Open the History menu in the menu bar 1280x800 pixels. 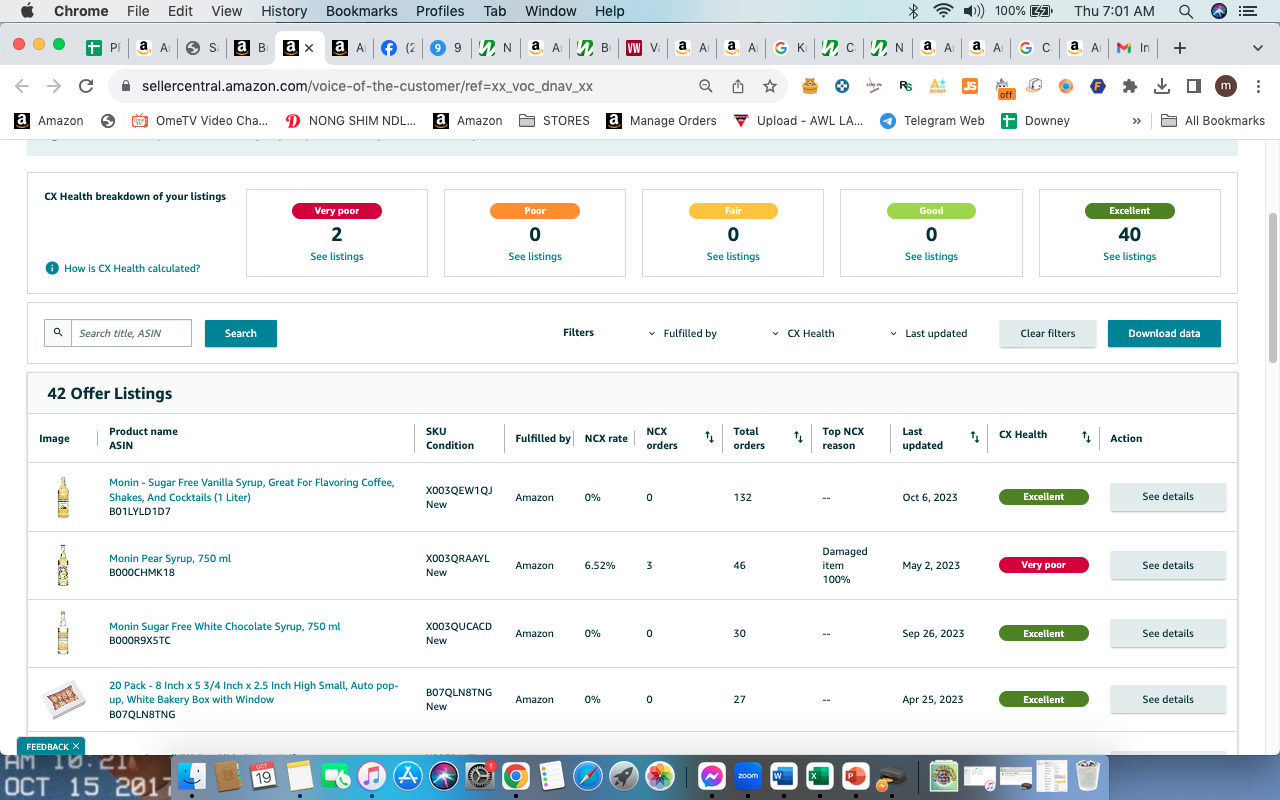coord(284,11)
